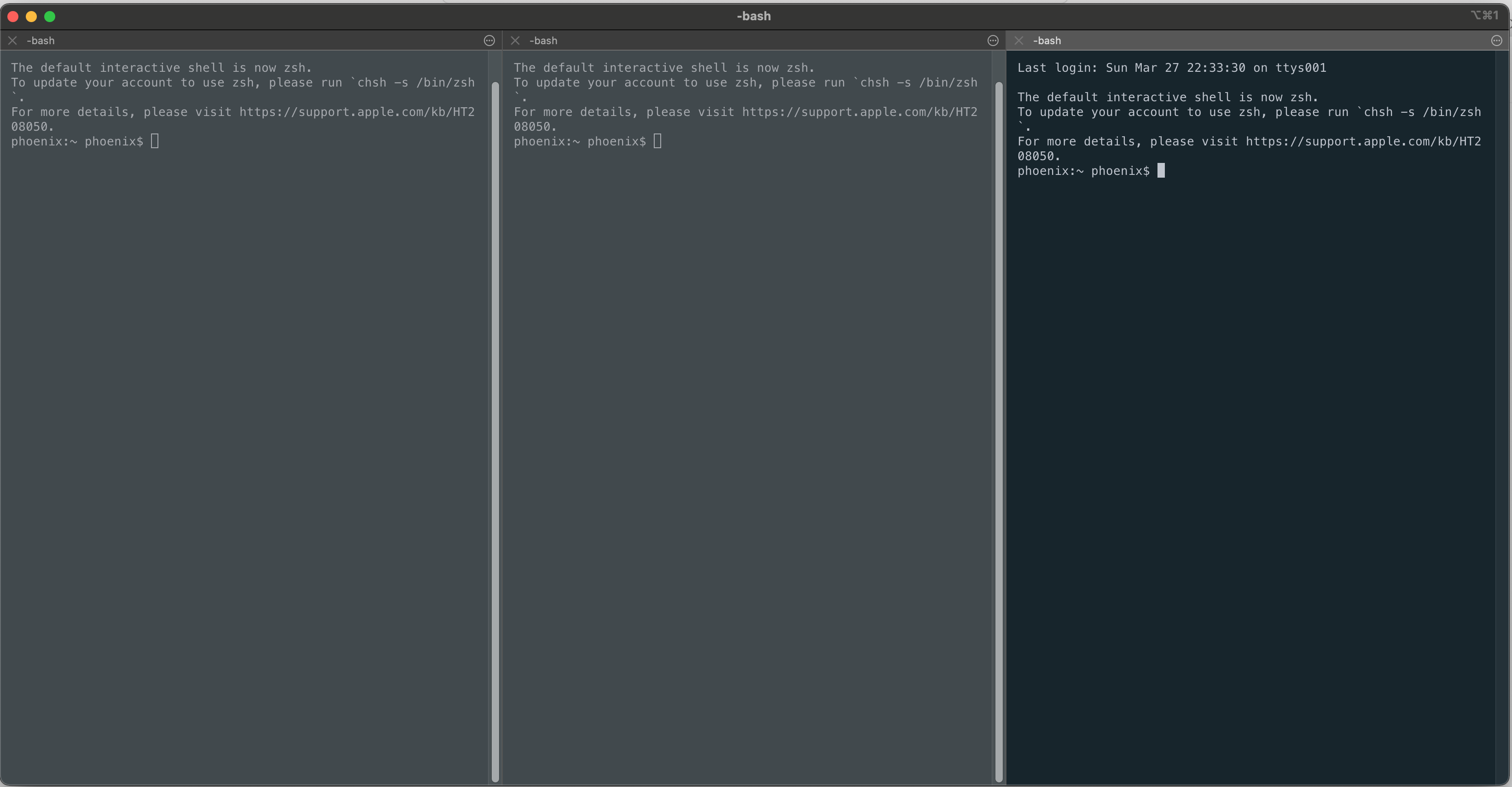This screenshot has height=787, width=1512.
Task: Focus the left pane's command prompt cursor
Action: (x=155, y=141)
